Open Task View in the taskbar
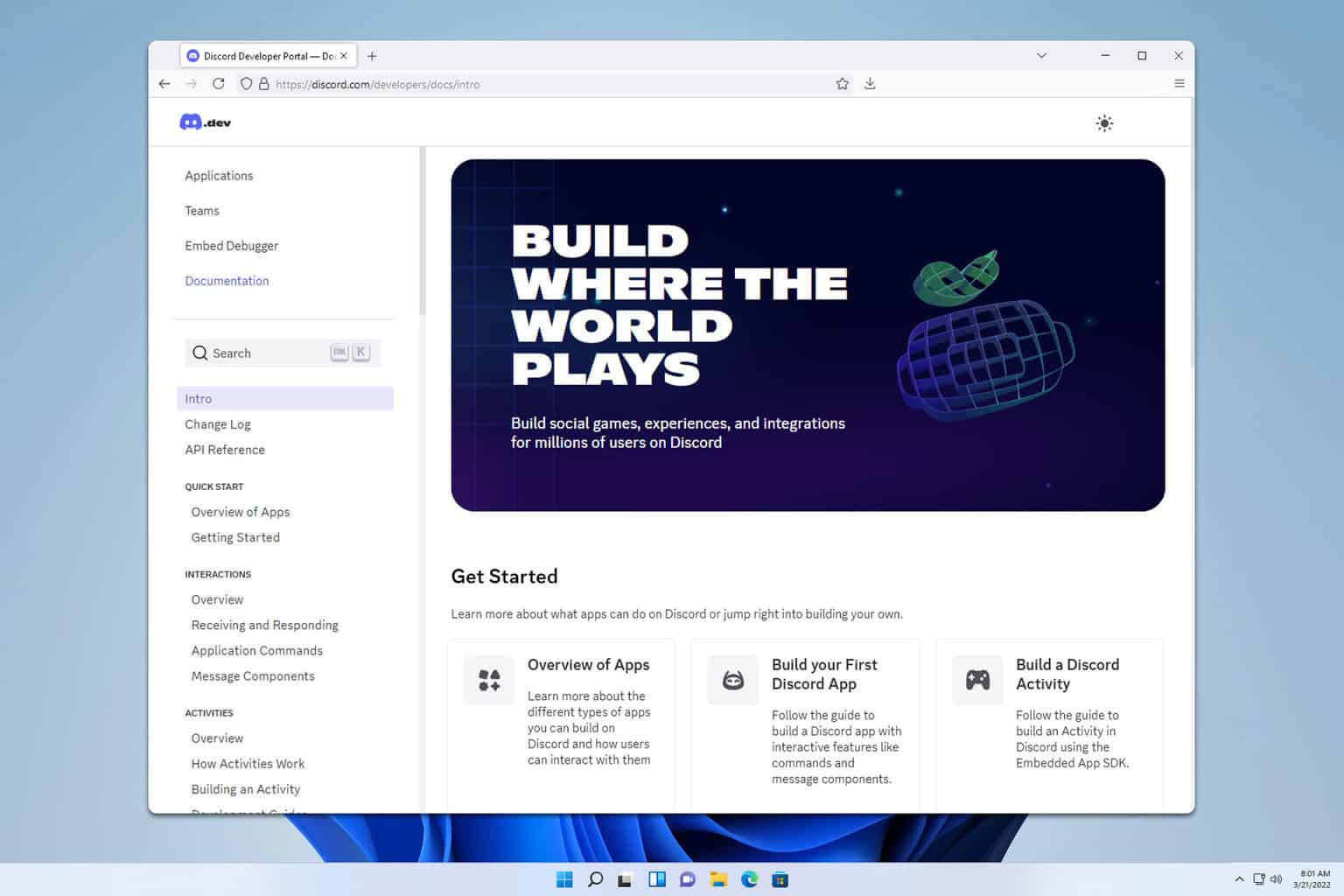The width and height of the screenshot is (1344, 896). point(625,879)
